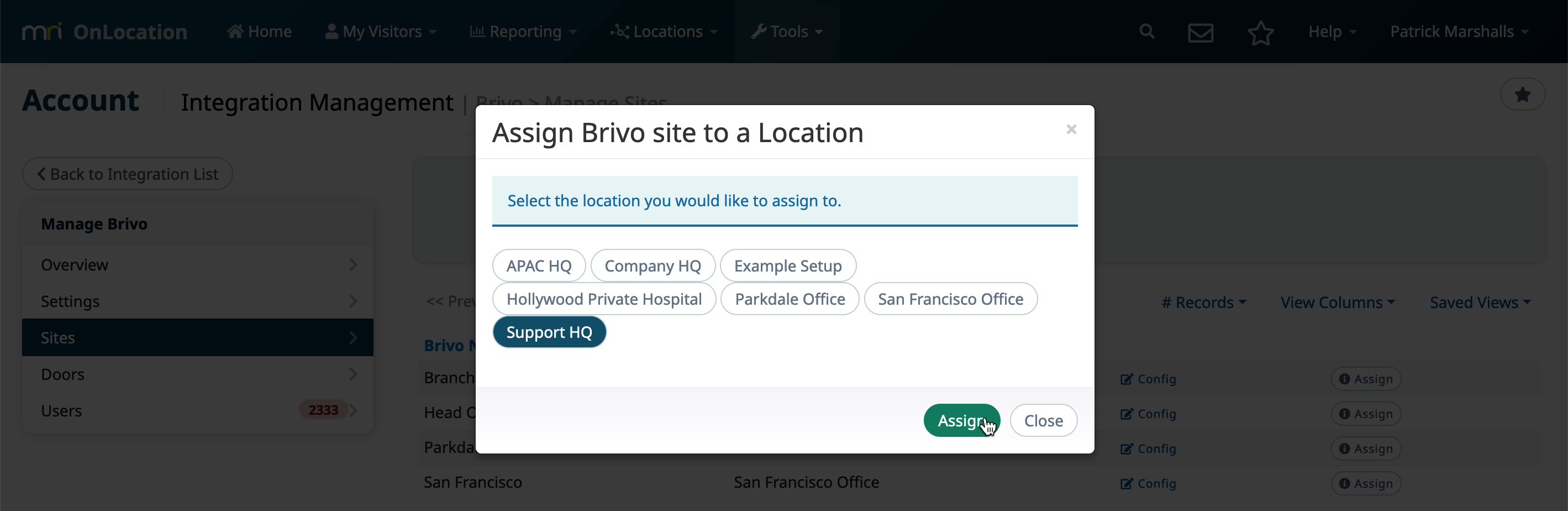Image resolution: width=1568 pixels, height=511 pixels.
Task: Click the search magnifier icon in navbar
Action: tap(1147, 32)
